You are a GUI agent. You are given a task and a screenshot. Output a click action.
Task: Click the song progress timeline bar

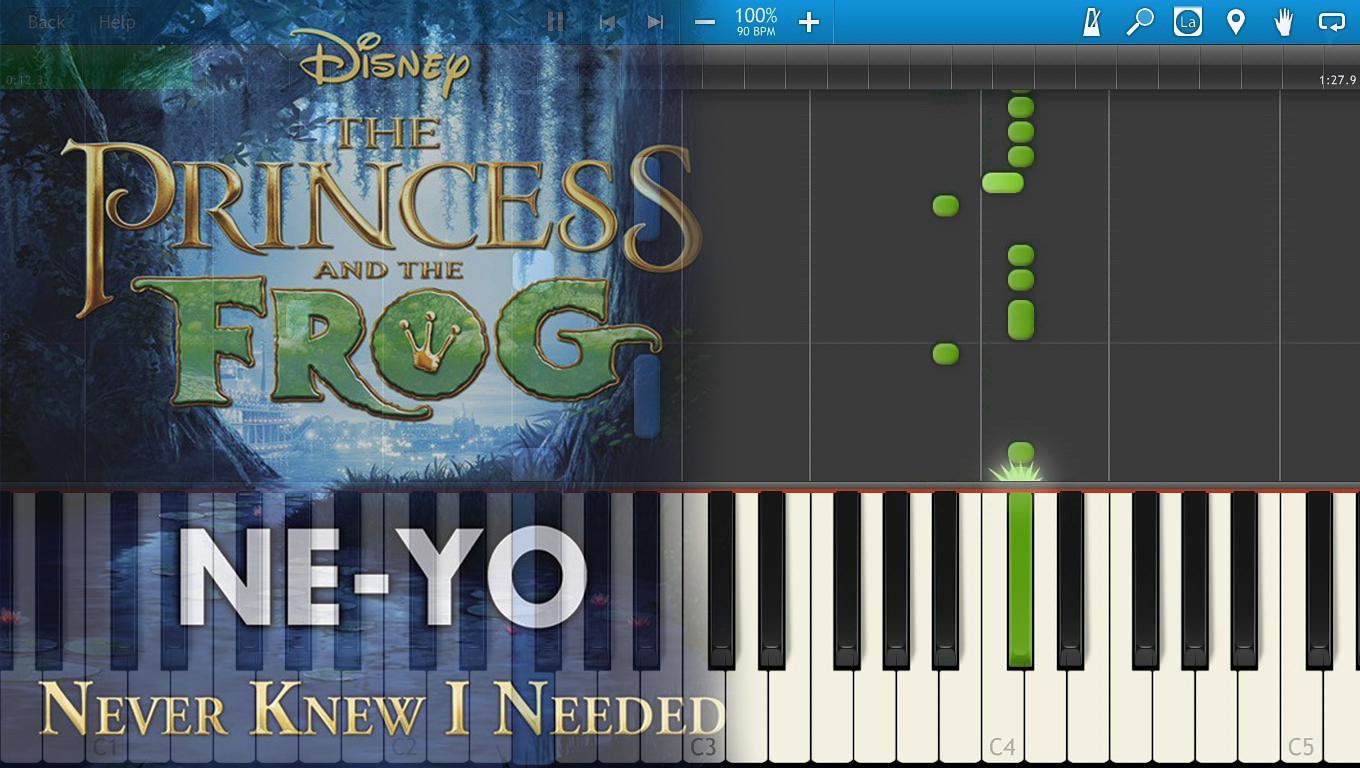click(680, 68)
